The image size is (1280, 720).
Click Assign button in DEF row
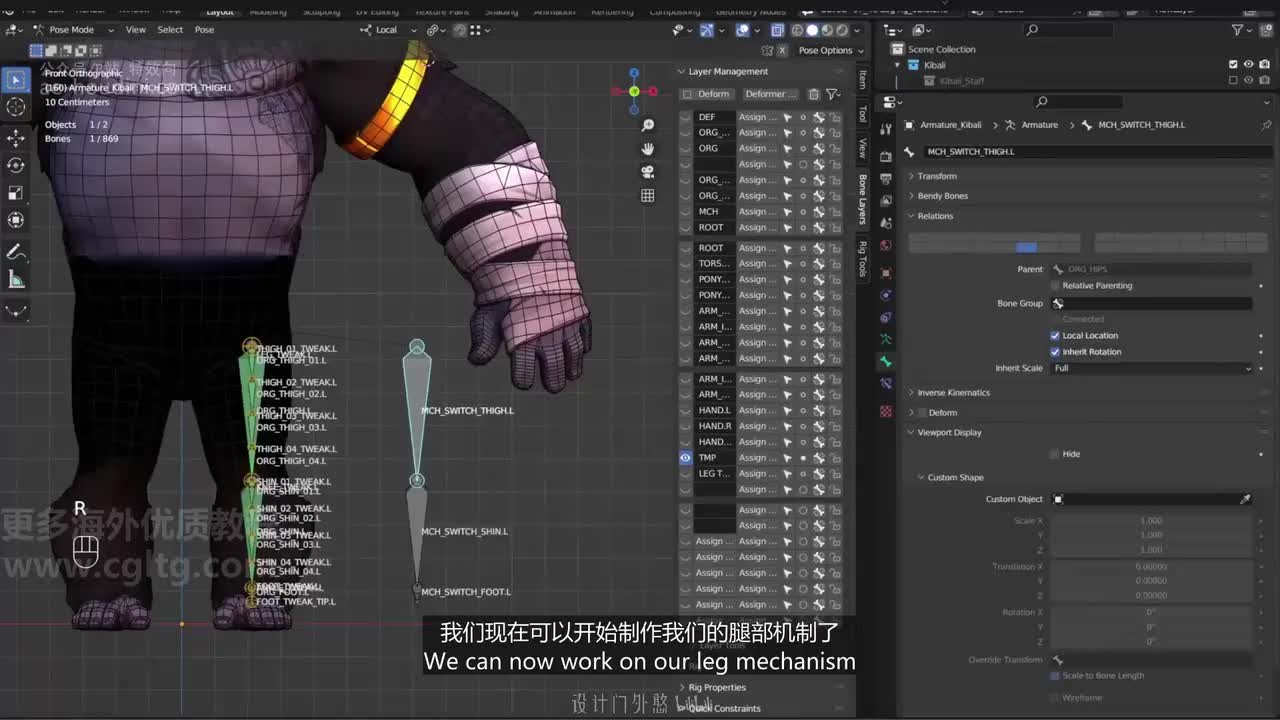pyautogui.click(x=756, y=117)
